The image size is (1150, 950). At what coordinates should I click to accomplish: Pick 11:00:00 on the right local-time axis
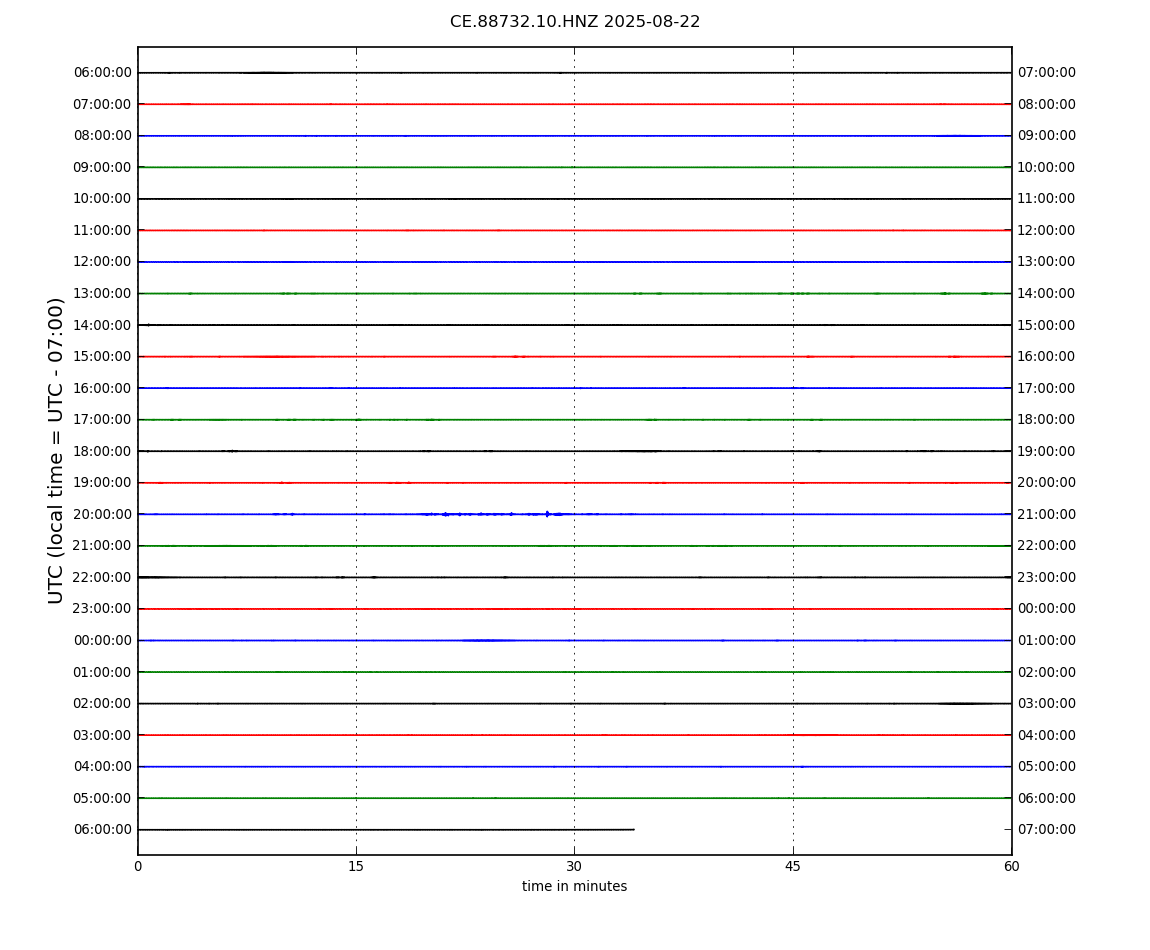click(x=1047, y=199)
